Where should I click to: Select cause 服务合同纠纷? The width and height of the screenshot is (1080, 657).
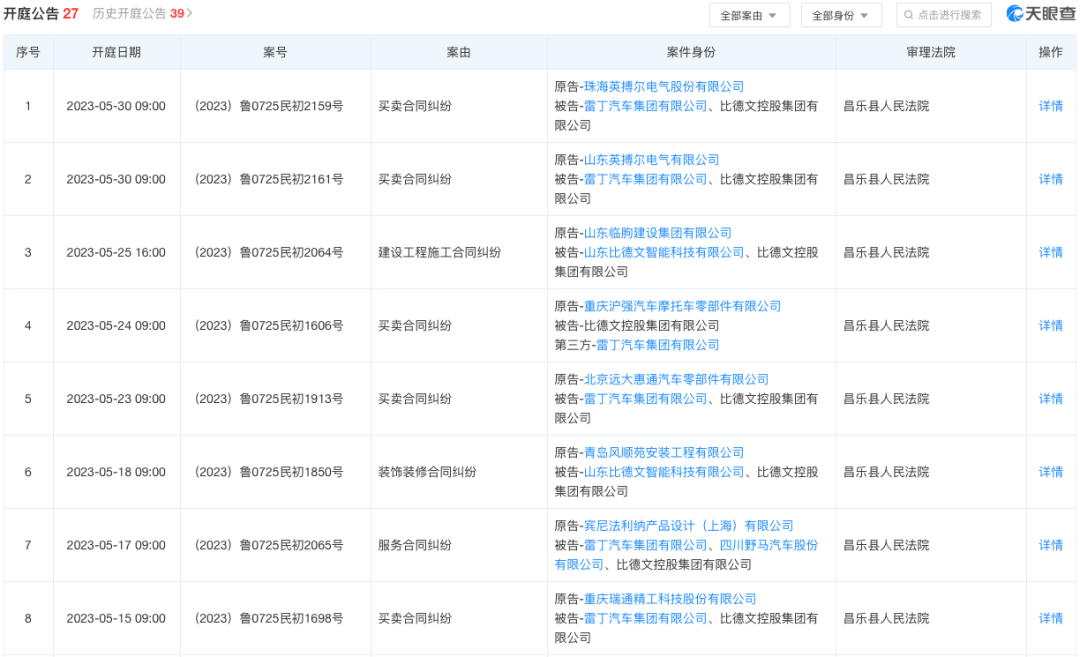click(x=415, y=545)
